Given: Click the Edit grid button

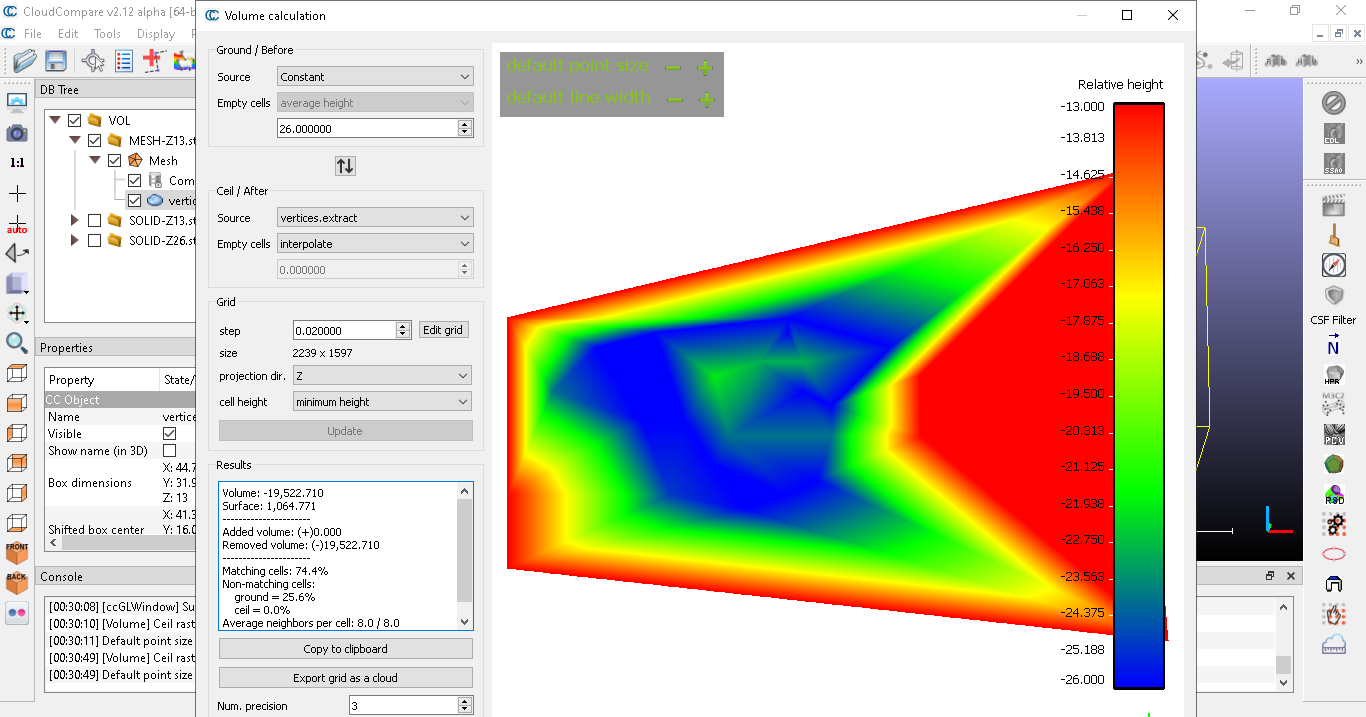Looking at the screenshot, I should (x=443, y=330).
